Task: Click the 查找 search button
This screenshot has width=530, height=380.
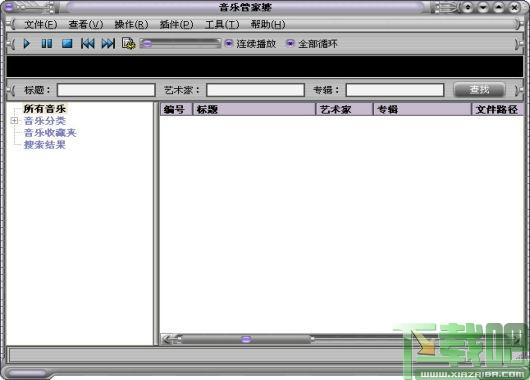Action: (x=479, y=90)
